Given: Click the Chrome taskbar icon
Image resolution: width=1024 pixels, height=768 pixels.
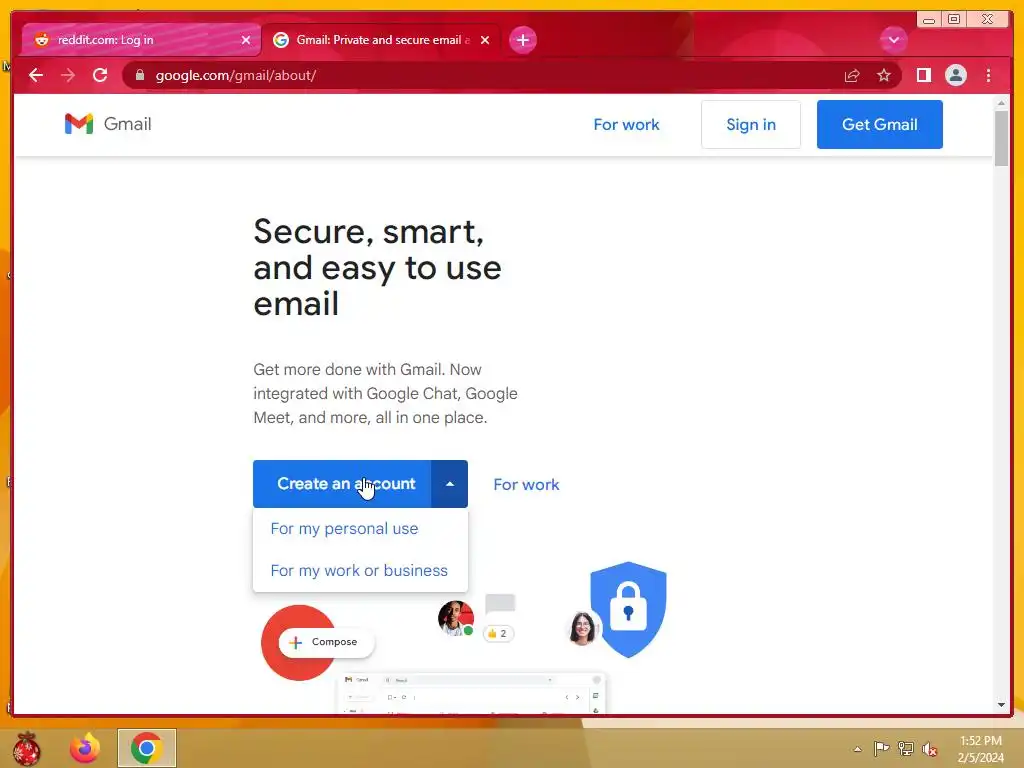Looking at the screenshot, I should coord(146,748).
